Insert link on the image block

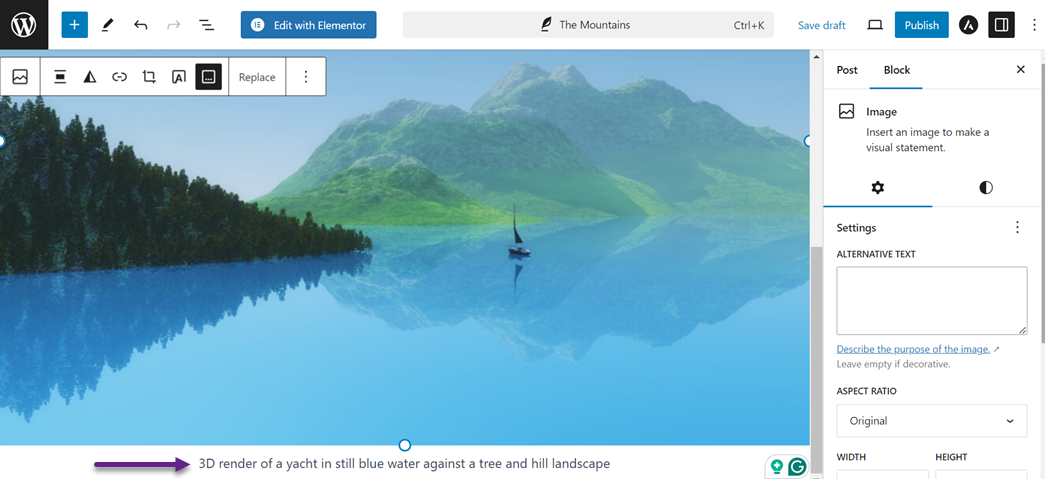tap(119, 77)
